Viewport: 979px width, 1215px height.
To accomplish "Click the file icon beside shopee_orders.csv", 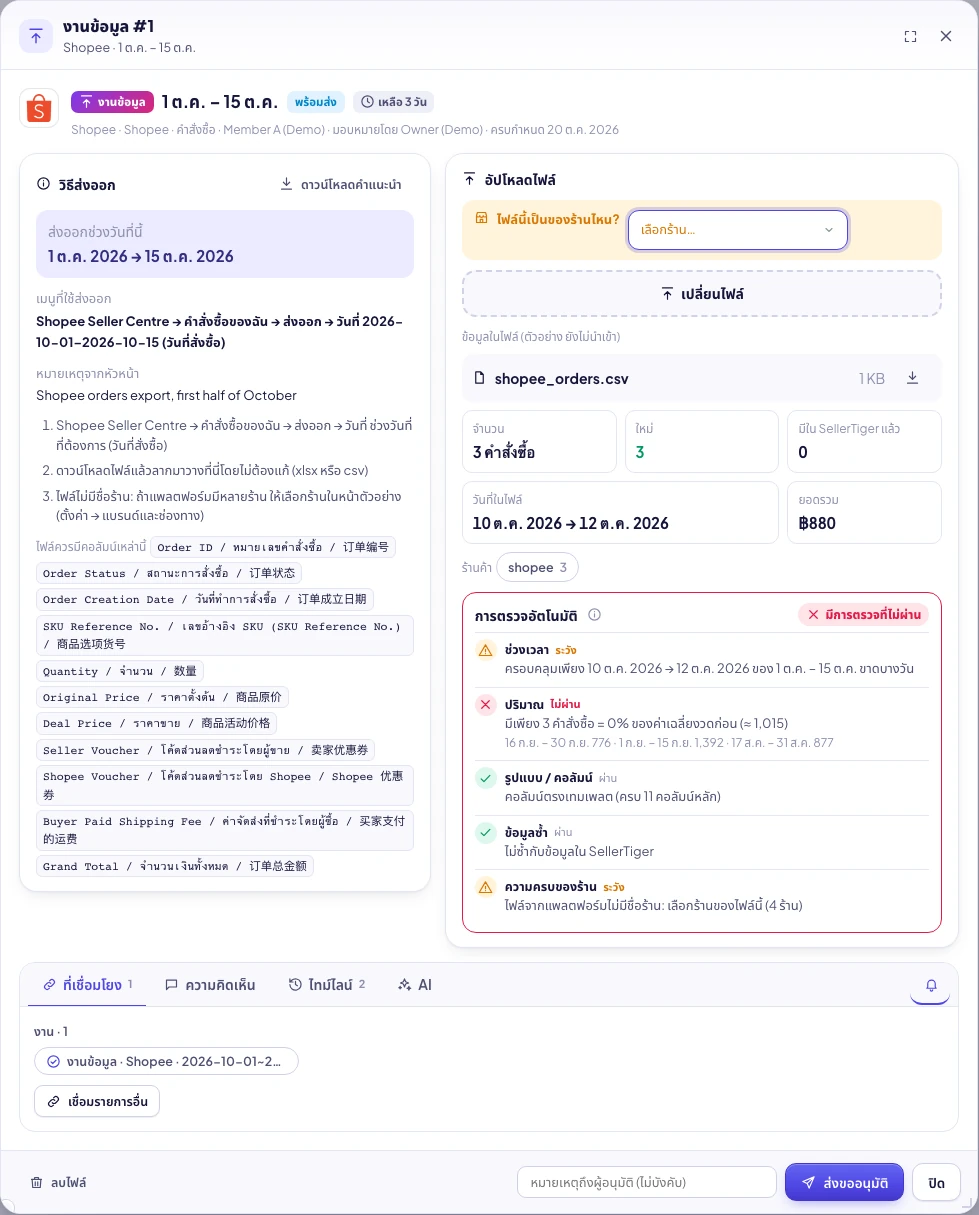I will click(x=481, y=379).
